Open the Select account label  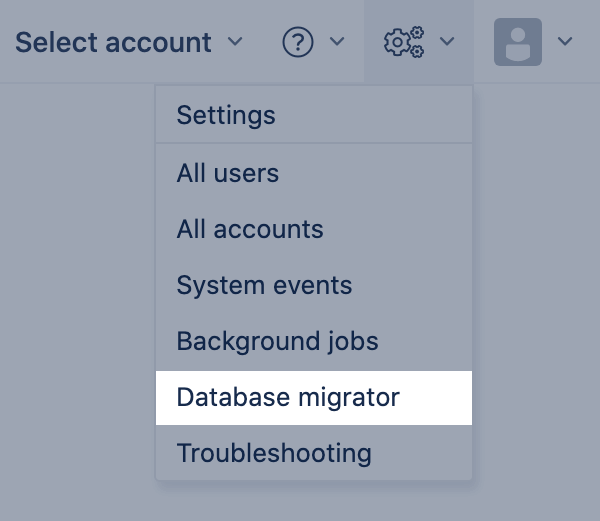[113, 42]
